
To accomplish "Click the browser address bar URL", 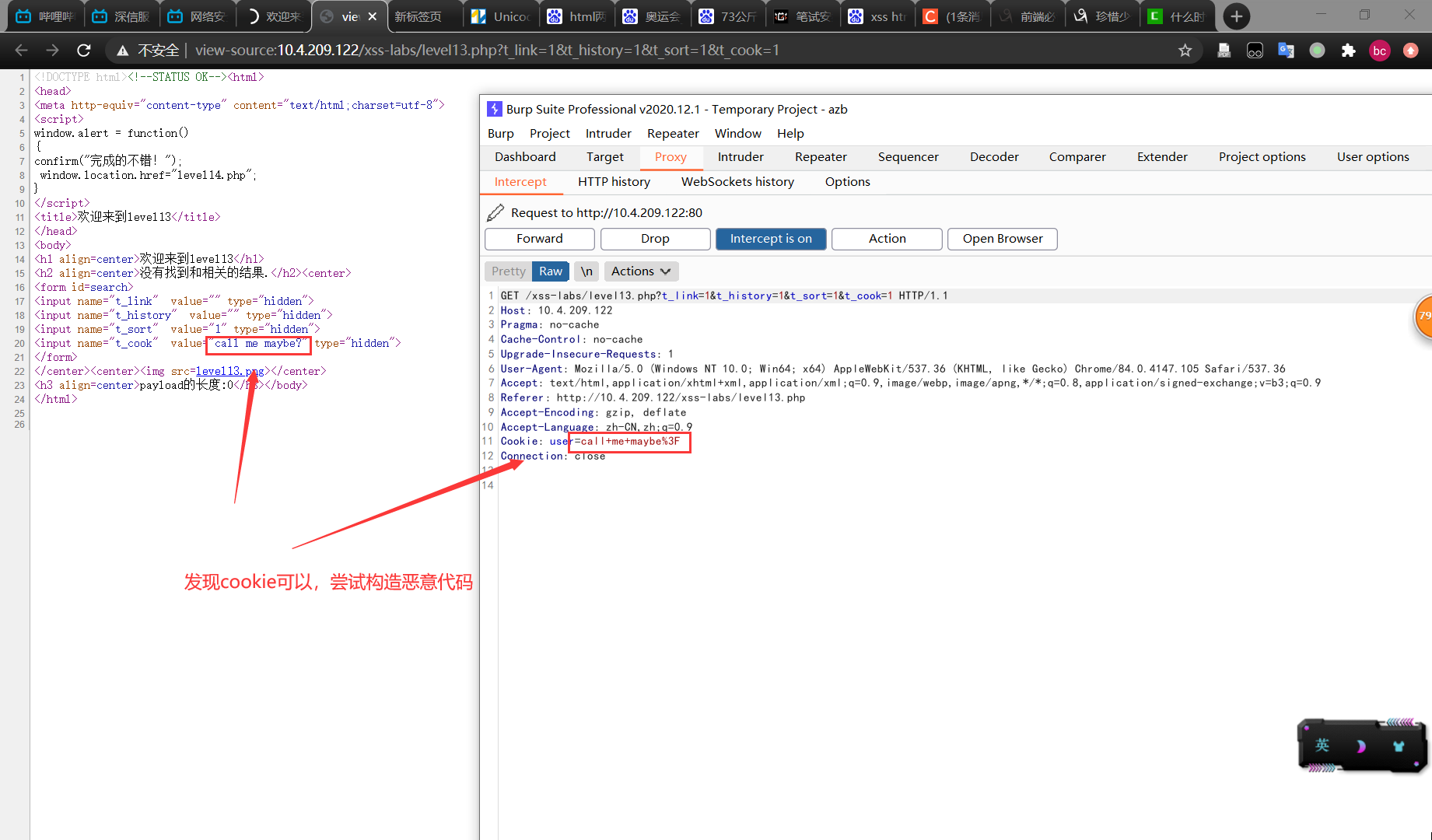I will tap(487, 51).
